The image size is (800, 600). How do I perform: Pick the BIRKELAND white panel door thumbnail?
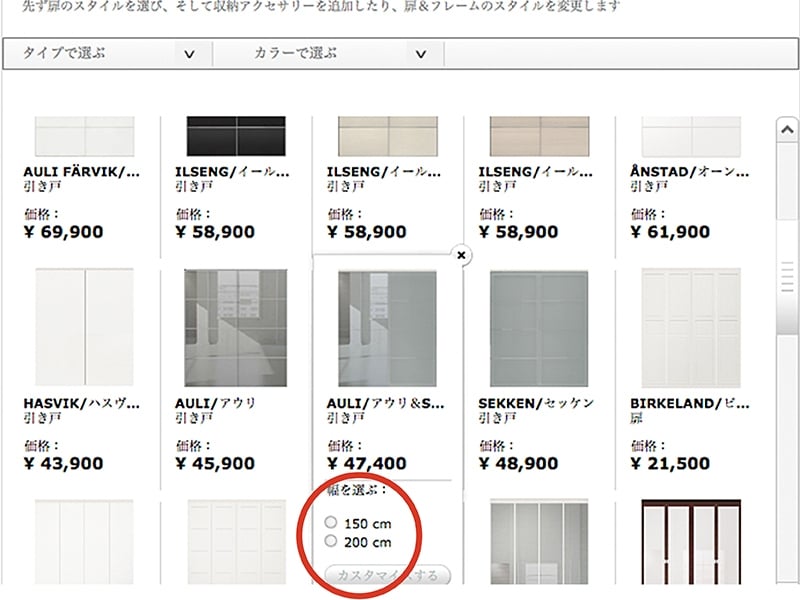pos(691,327)
